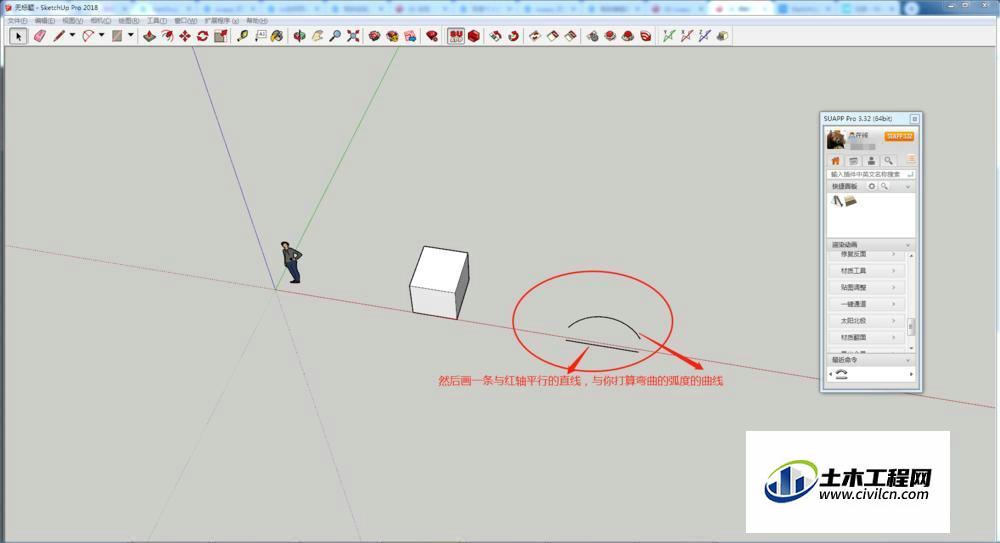Open the 编辑 (Edit) menu

coord(45,20)
